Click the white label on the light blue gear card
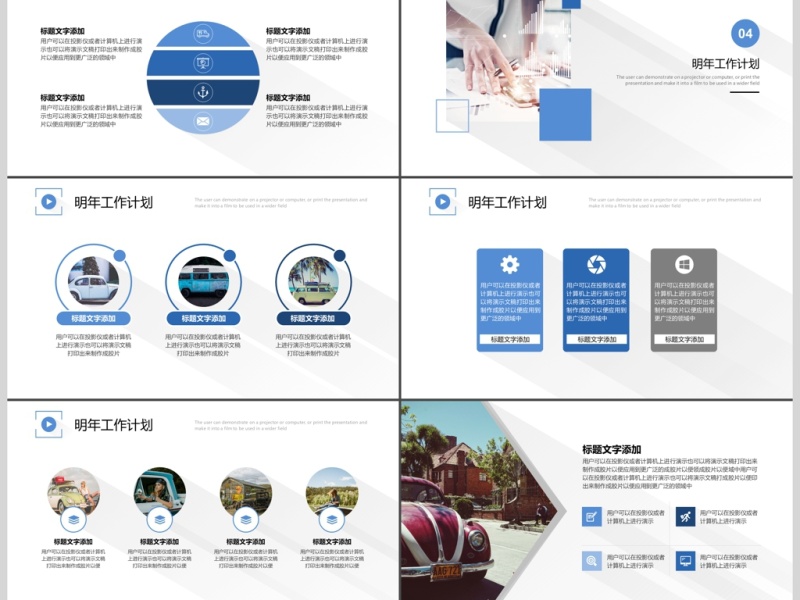The width and height of the screenshot is (800, 600). click(510, 339)
